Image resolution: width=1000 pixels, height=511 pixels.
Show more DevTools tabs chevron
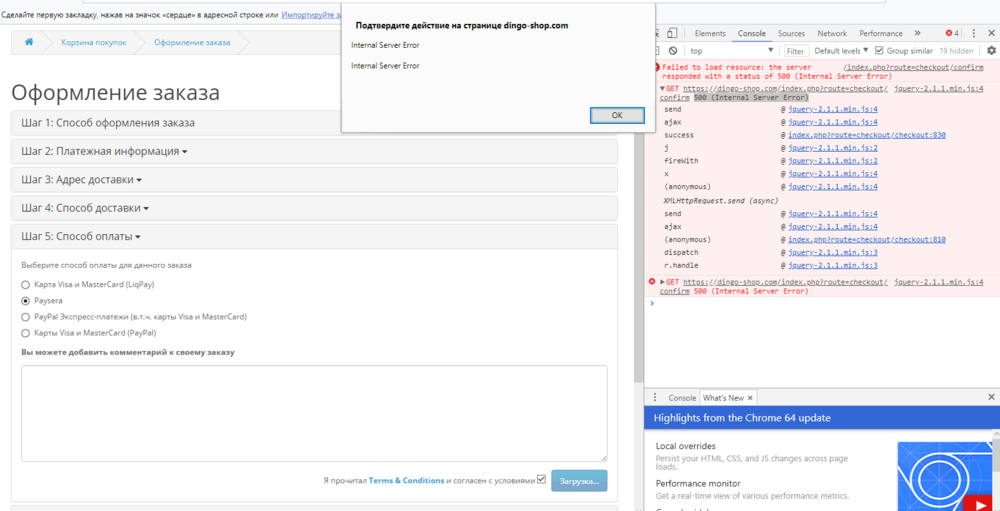click(x=917, y=33)
